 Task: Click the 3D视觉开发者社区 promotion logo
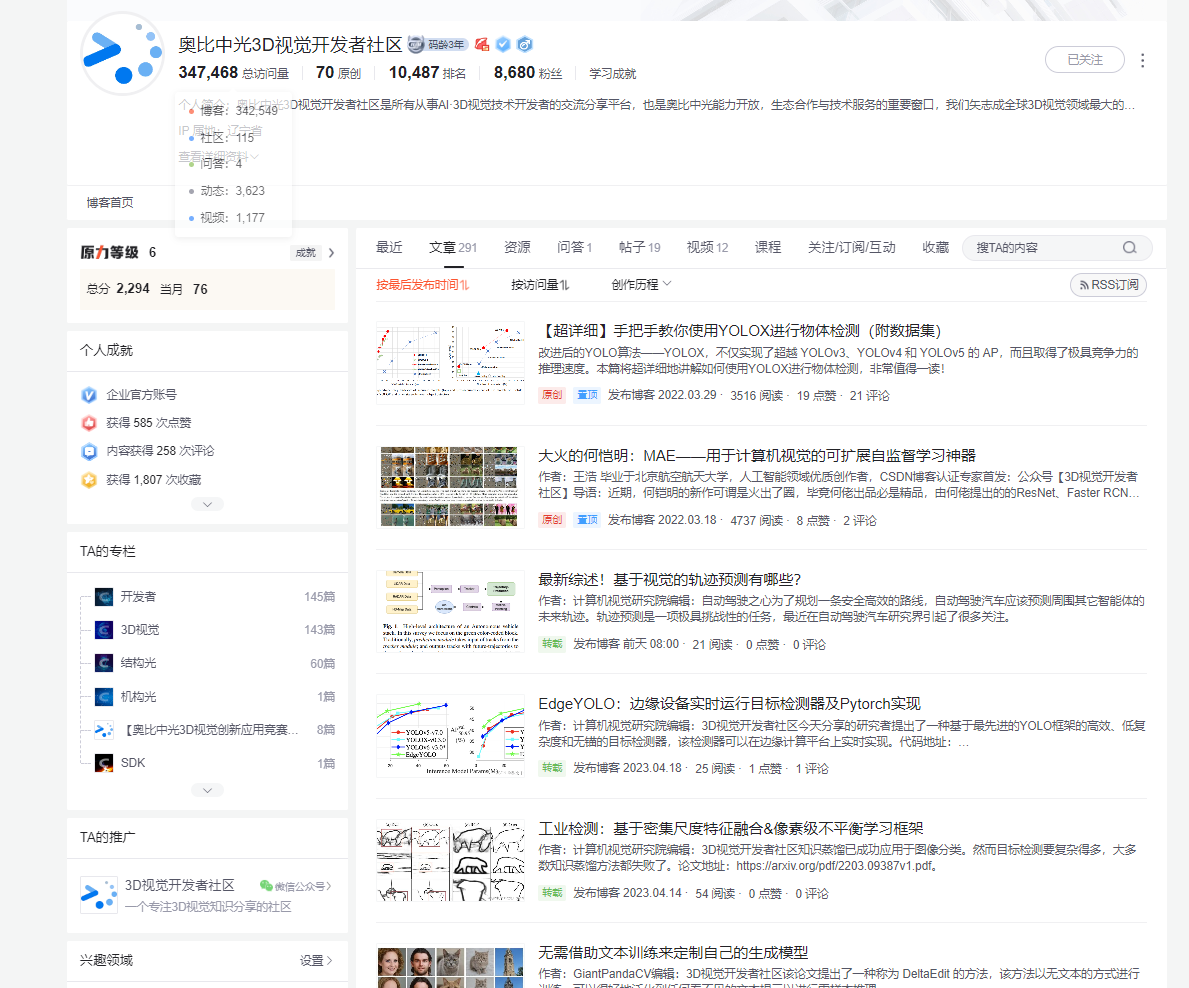[x=99, y=895]
